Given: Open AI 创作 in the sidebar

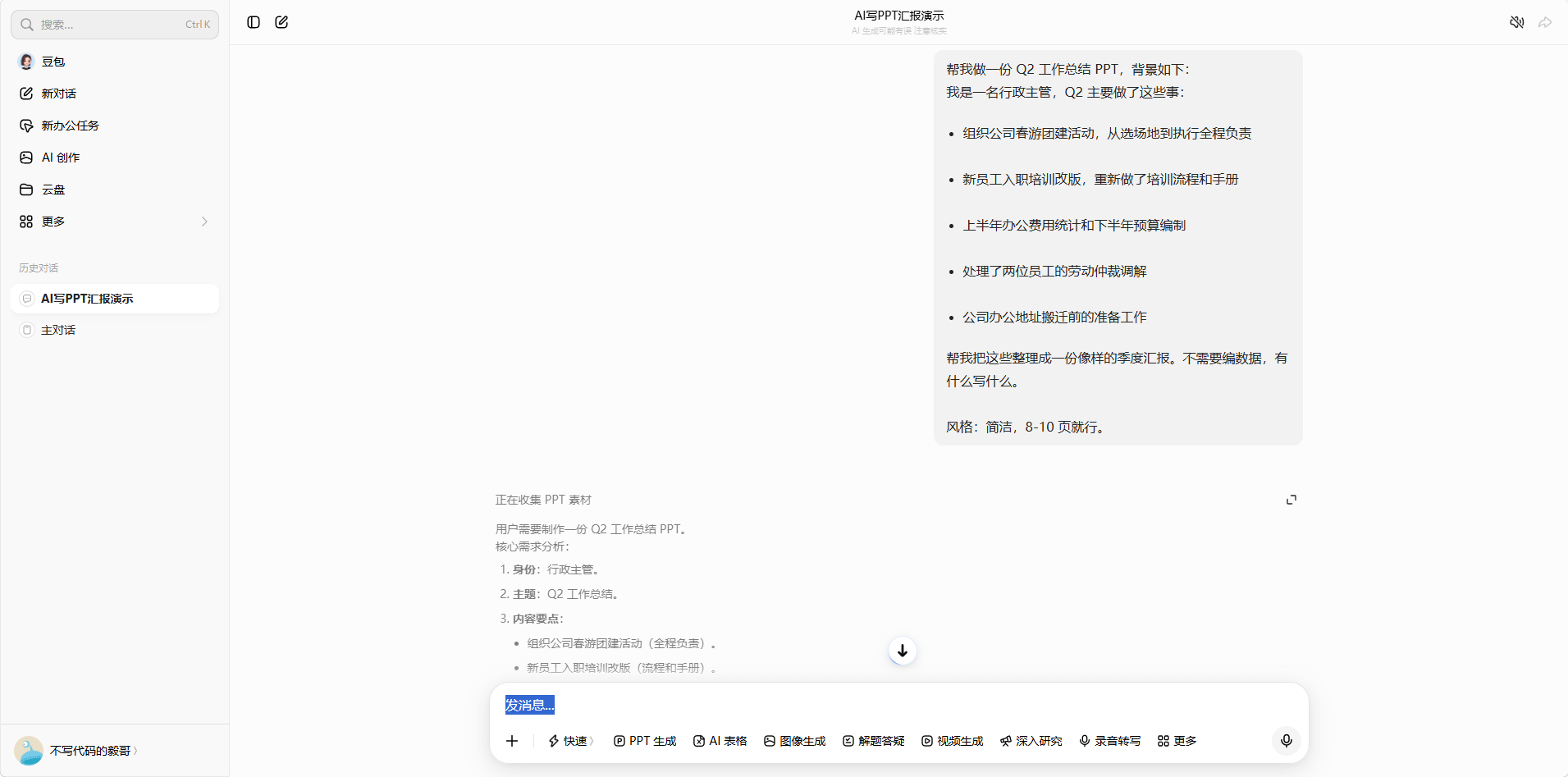Looking at the screenshot, I should point(115,158).
